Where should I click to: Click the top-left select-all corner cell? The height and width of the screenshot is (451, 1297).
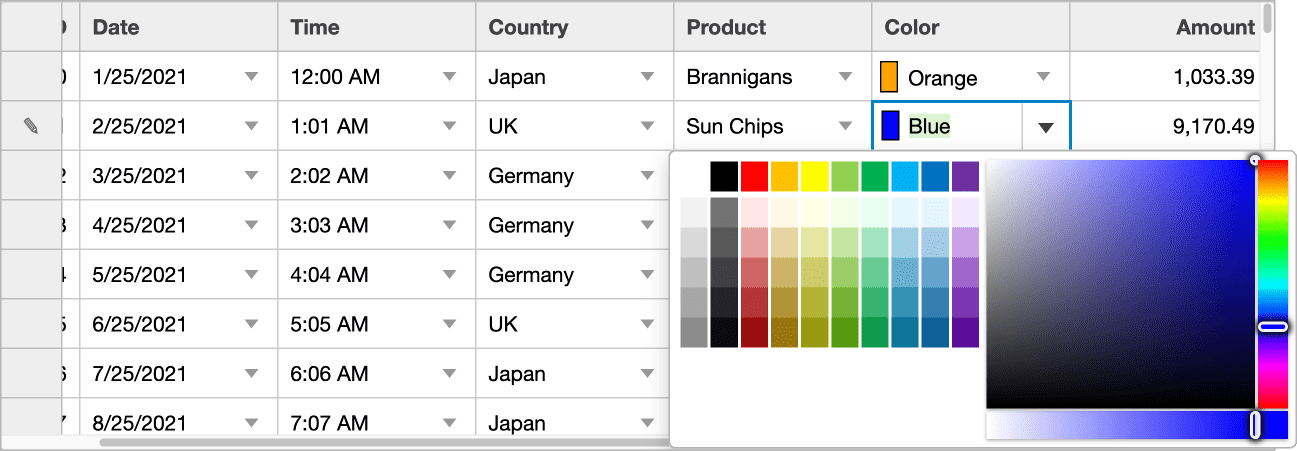click(x=31, y=27)
